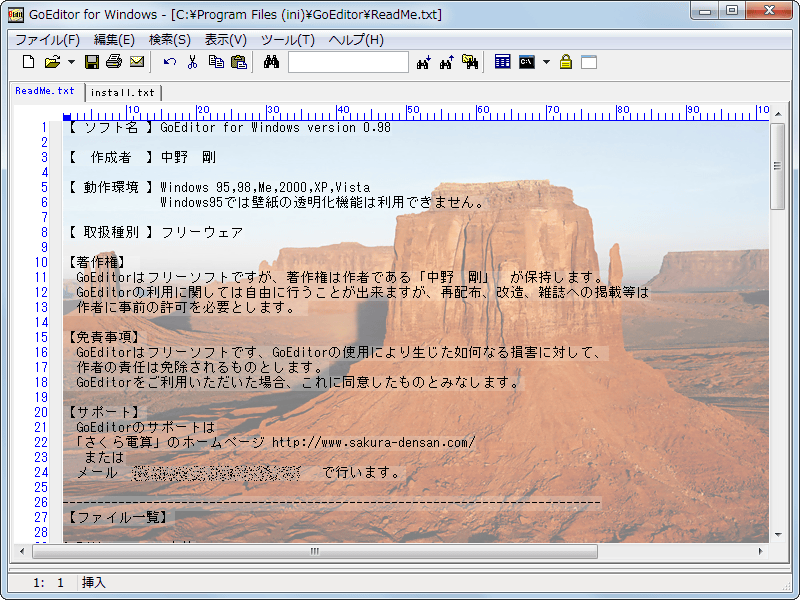Screen dimensions: 800x600
Task: Click the horizontal scrollbar thumb
Action: (x=315, y=551)
